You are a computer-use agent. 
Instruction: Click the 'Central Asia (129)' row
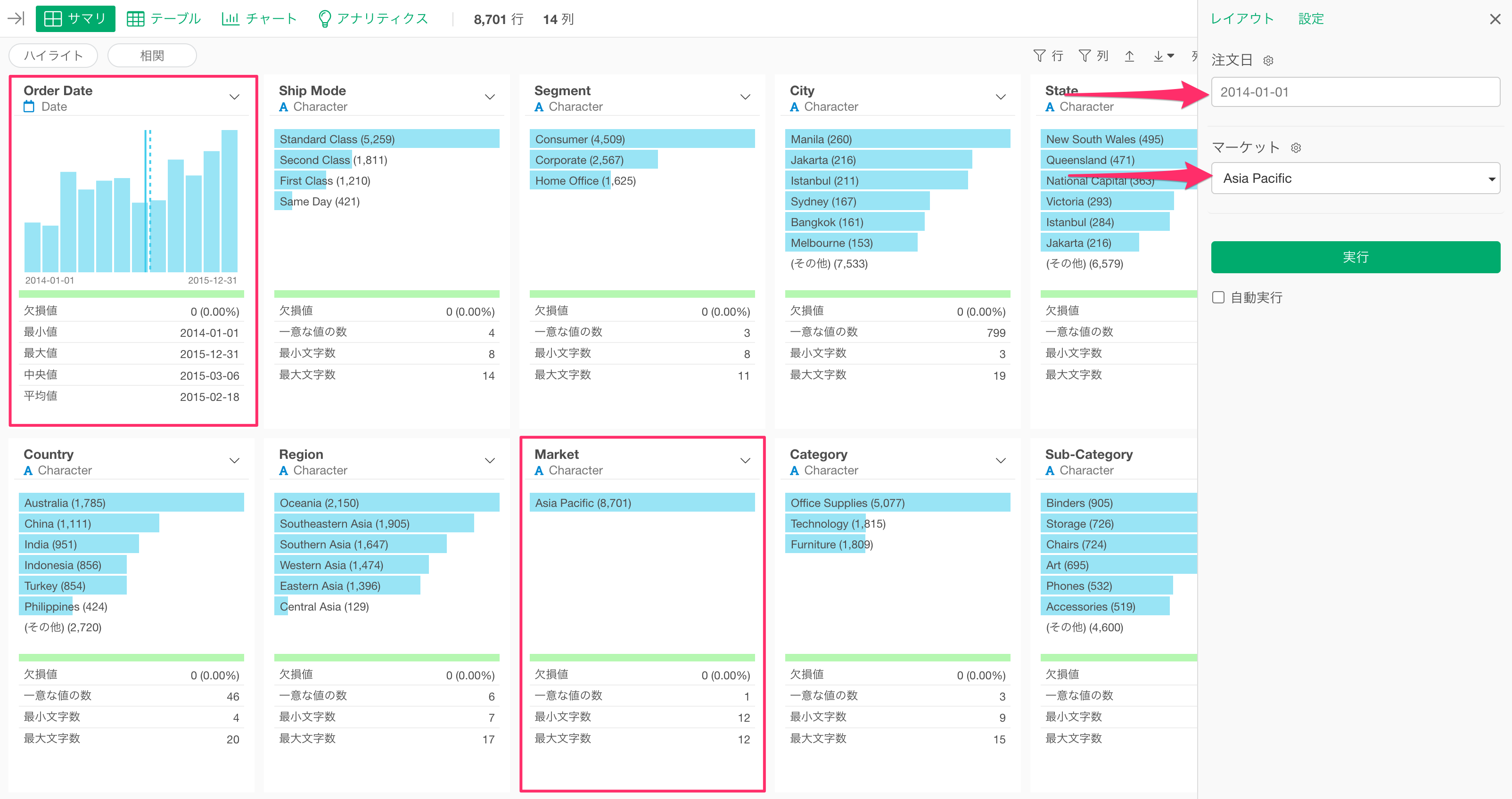pyautogui.click(x=386, y=607)
